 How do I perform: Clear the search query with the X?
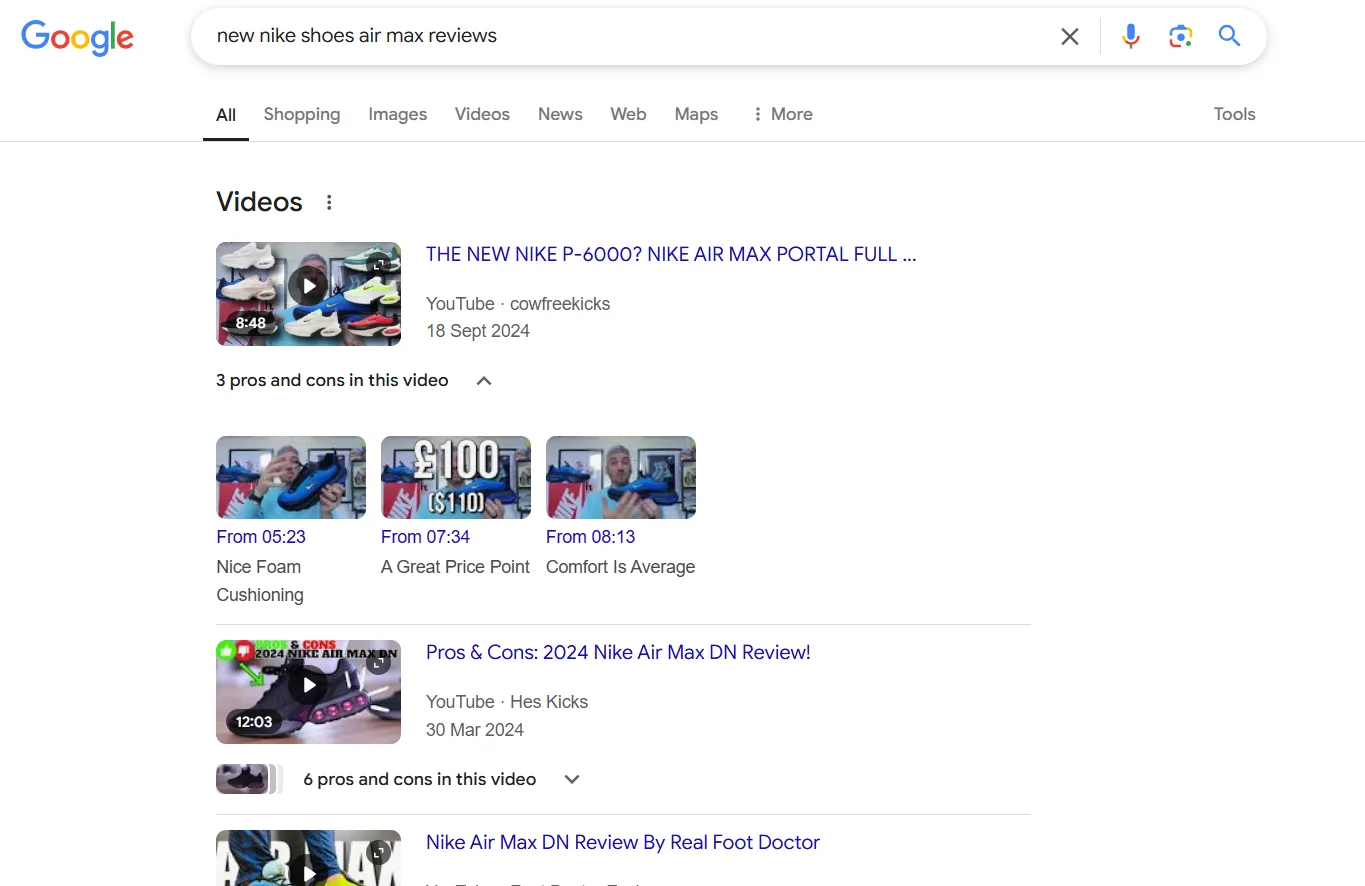tap(1069, 35)
